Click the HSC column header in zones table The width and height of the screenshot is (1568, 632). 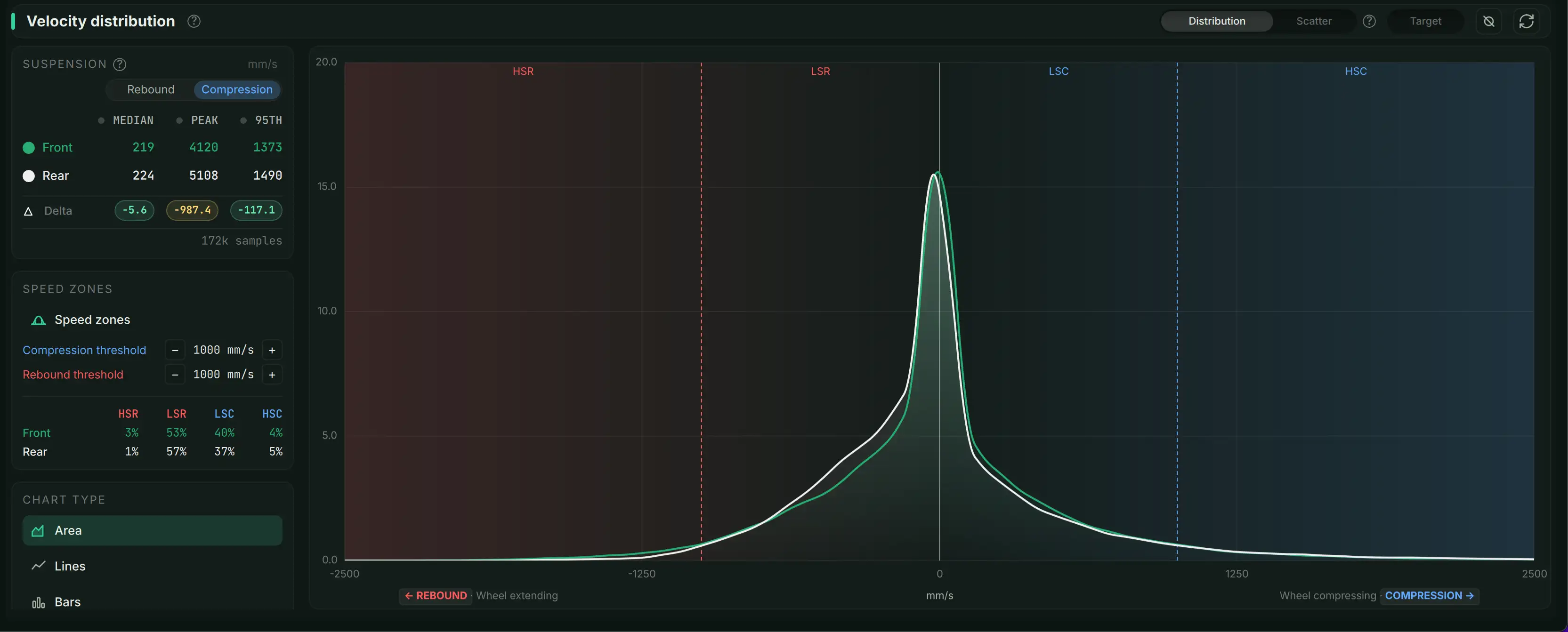[x=272, y=414]
